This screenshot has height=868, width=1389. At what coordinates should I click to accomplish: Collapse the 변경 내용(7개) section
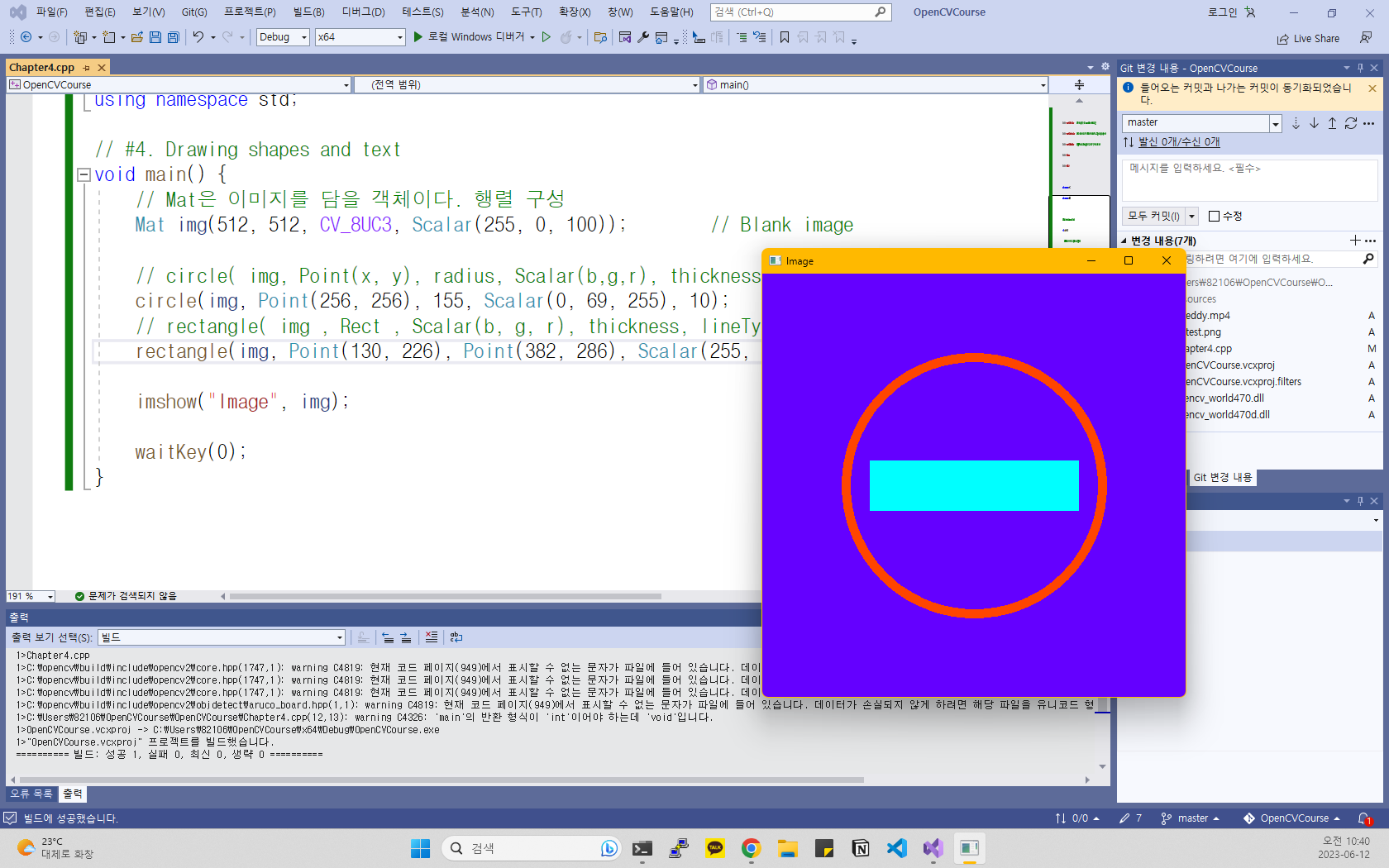pyautogui.click(x=1124, y=241)
